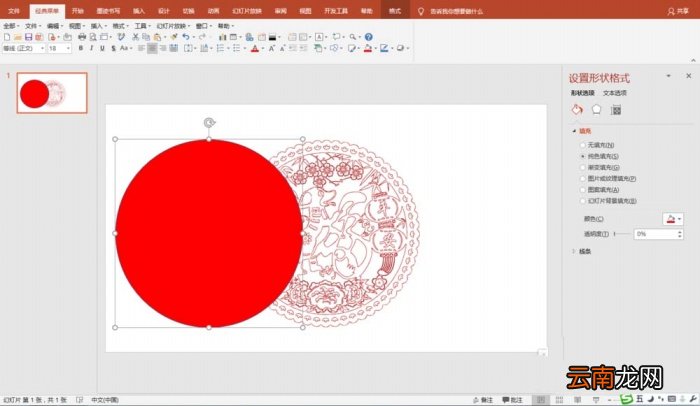The width and height of the screenshot is (700, 406).
Task: Toggle text Shadow S button
Action: pyautogui.click(x=113, y=48)
